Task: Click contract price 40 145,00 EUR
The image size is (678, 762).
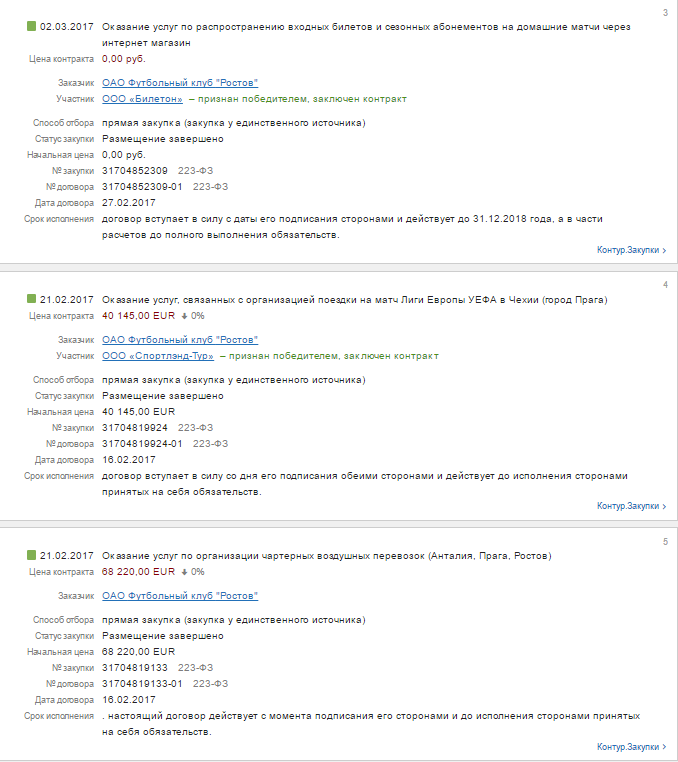Action: coord(139,316)
